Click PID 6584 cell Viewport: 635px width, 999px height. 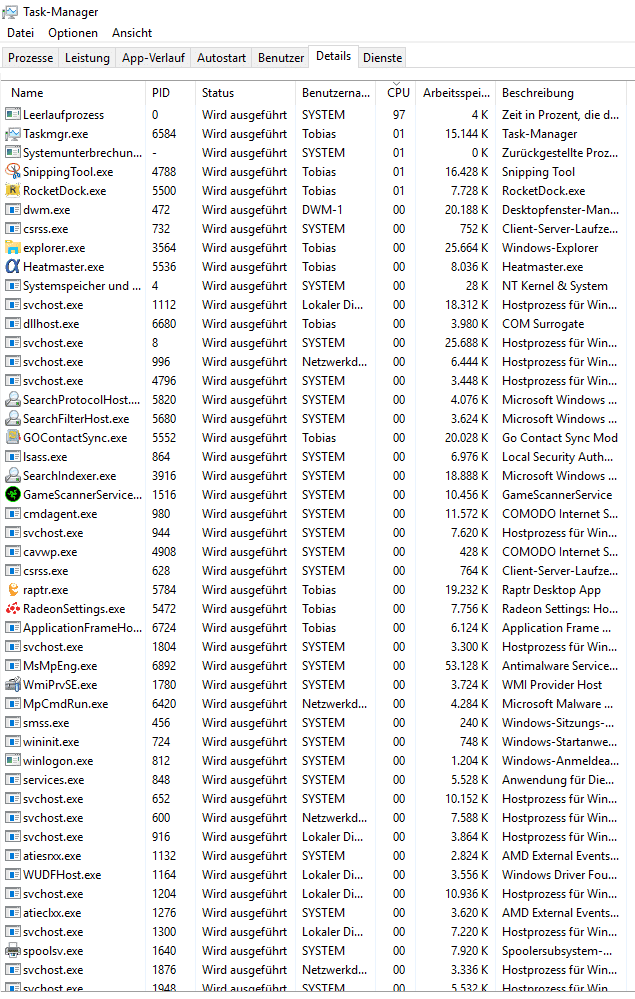(x=164, y=134)
